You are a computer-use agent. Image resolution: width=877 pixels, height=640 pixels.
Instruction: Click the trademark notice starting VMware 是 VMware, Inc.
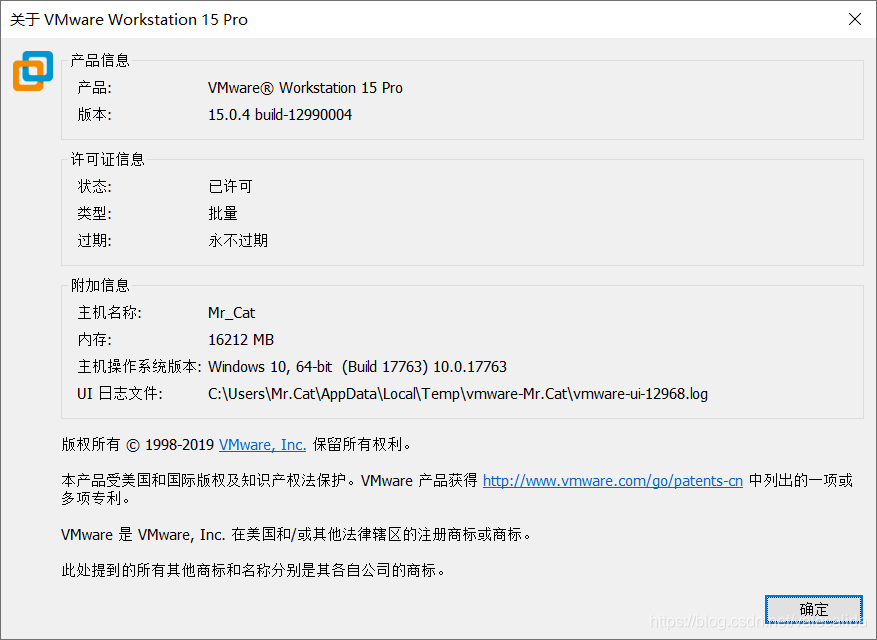296,535
